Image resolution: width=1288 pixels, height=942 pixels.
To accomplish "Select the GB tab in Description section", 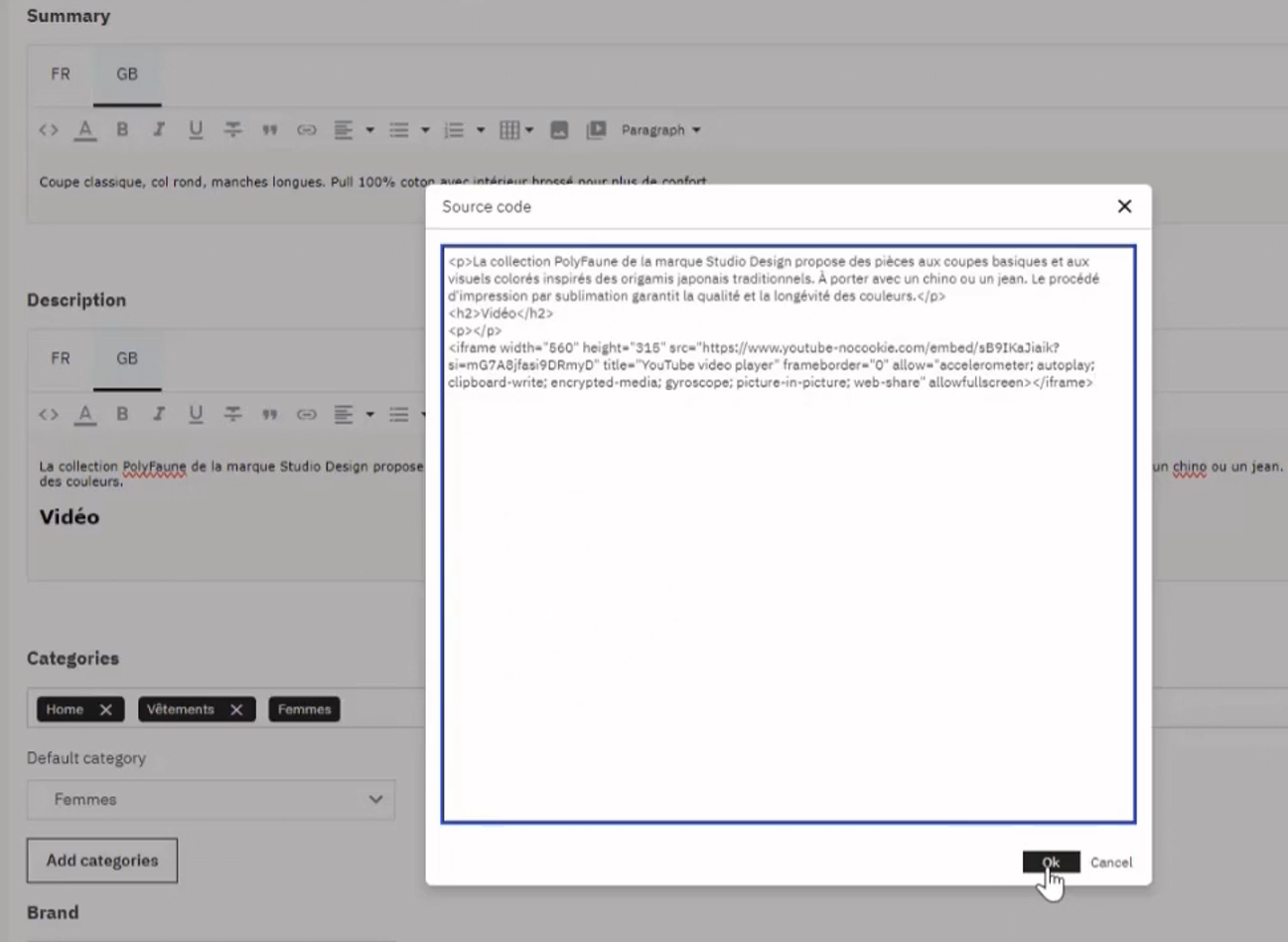I will click(x=127, y=358).
